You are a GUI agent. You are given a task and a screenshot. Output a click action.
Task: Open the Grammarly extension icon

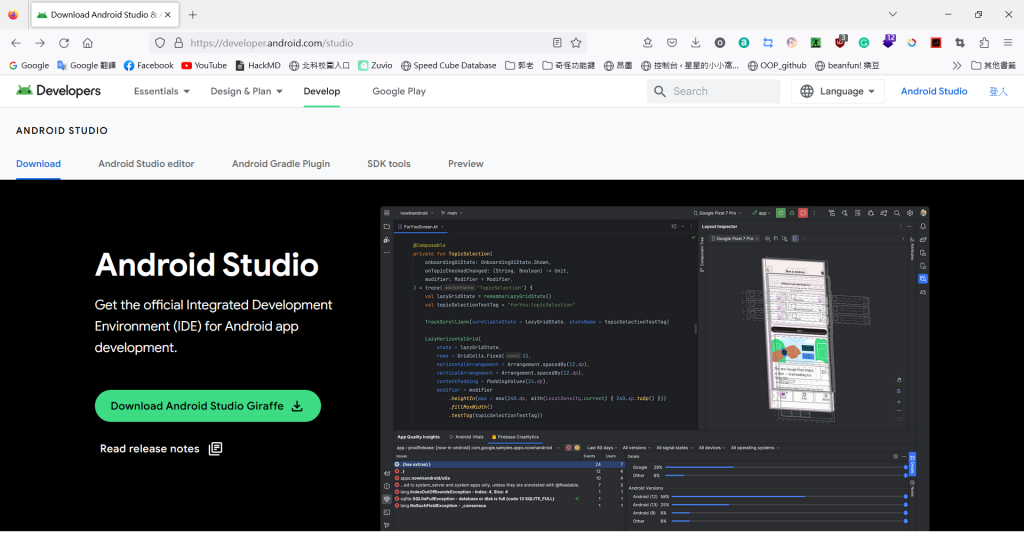(x=864, y=42)
